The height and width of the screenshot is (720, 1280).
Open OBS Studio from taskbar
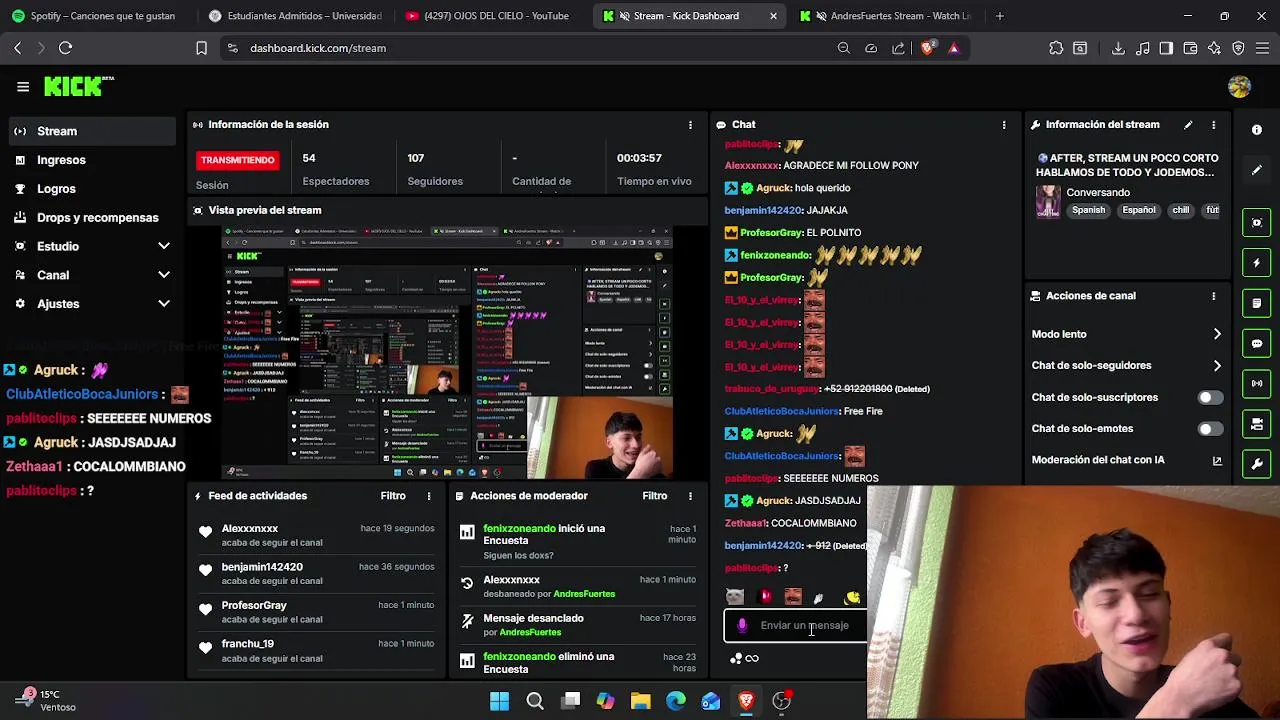[781, 701]
